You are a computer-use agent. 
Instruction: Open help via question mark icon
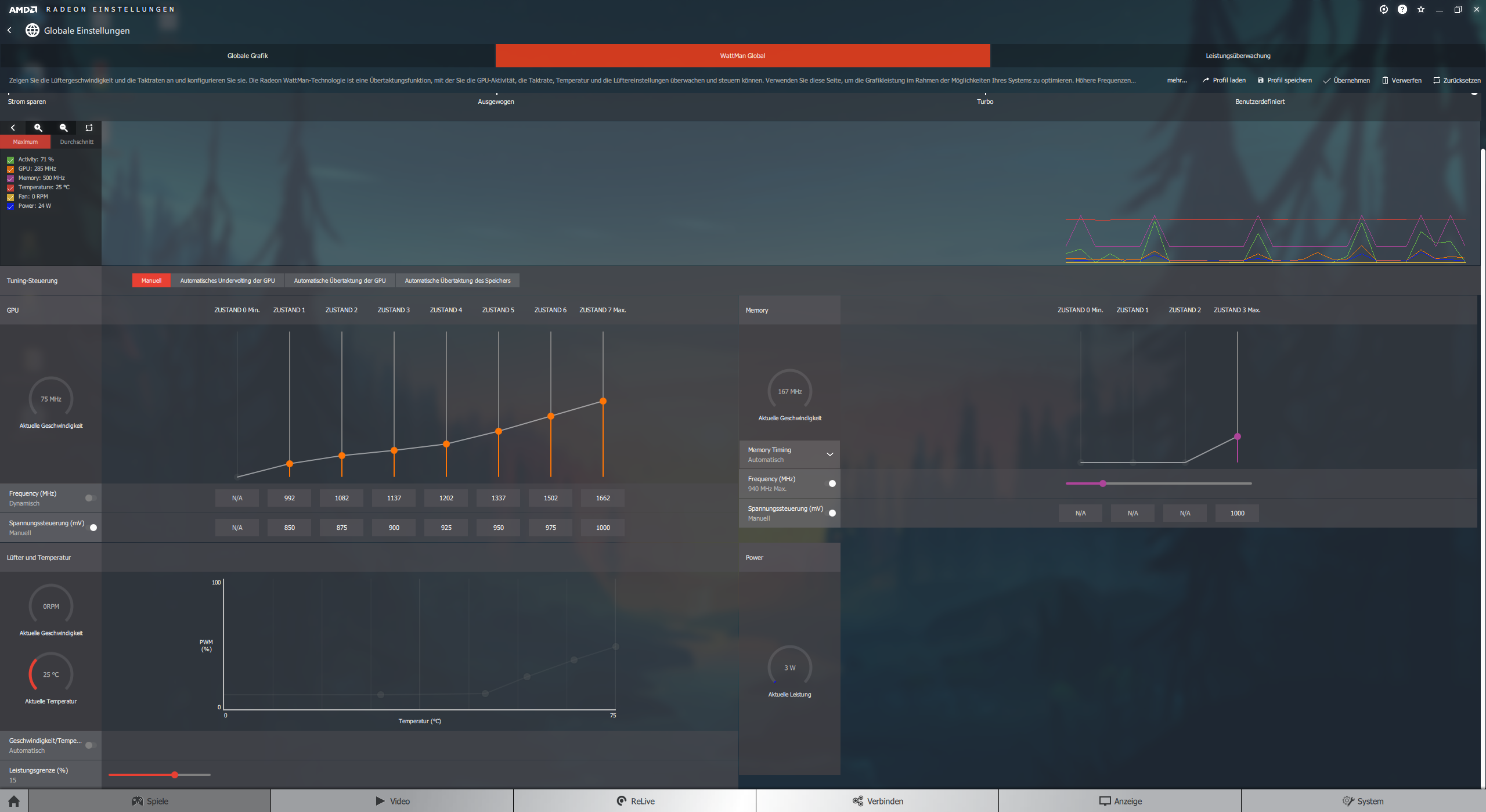(1402, 9)
